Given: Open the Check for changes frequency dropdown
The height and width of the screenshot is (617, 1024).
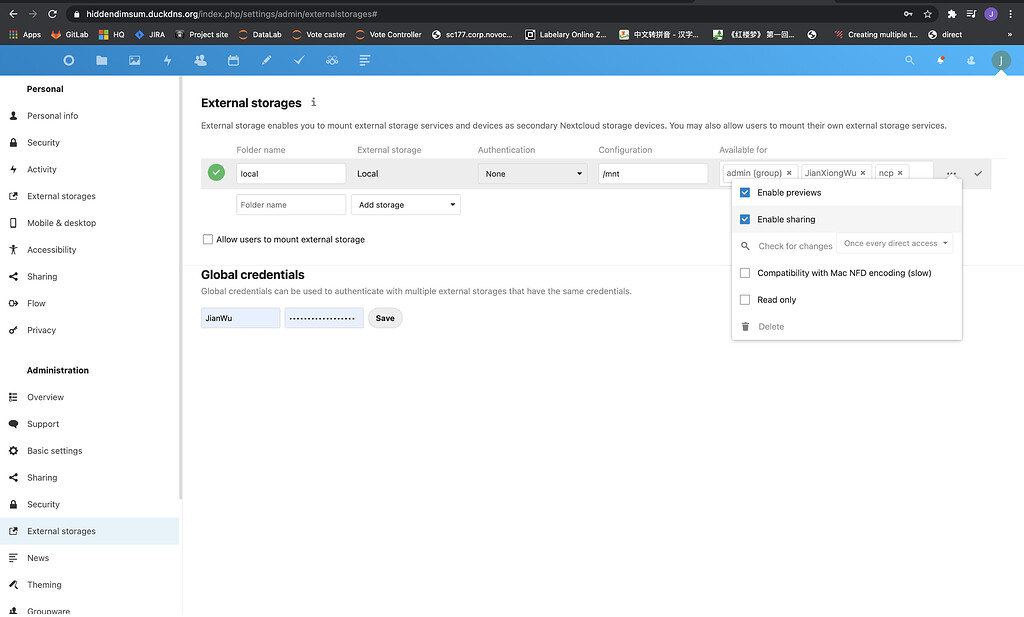Looking at the screenshot, I should coord(895,244).
